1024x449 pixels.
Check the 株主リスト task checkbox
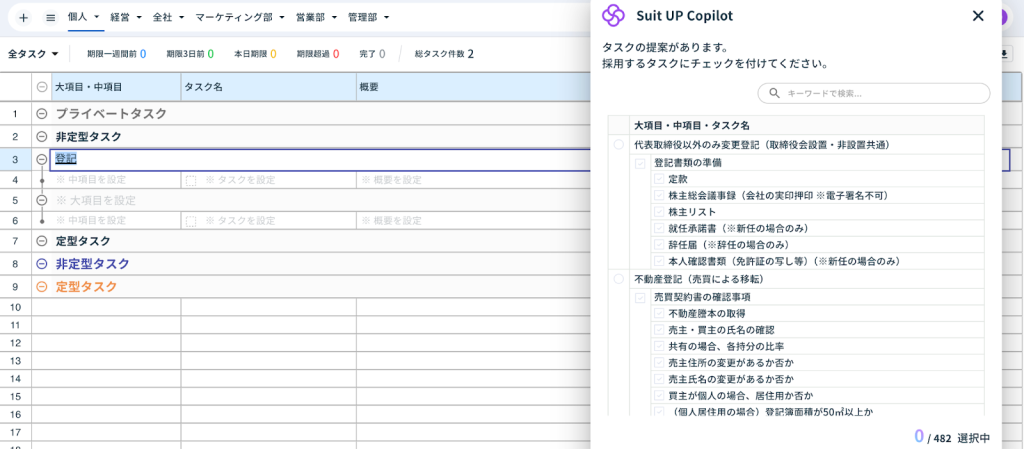(658, 212)
